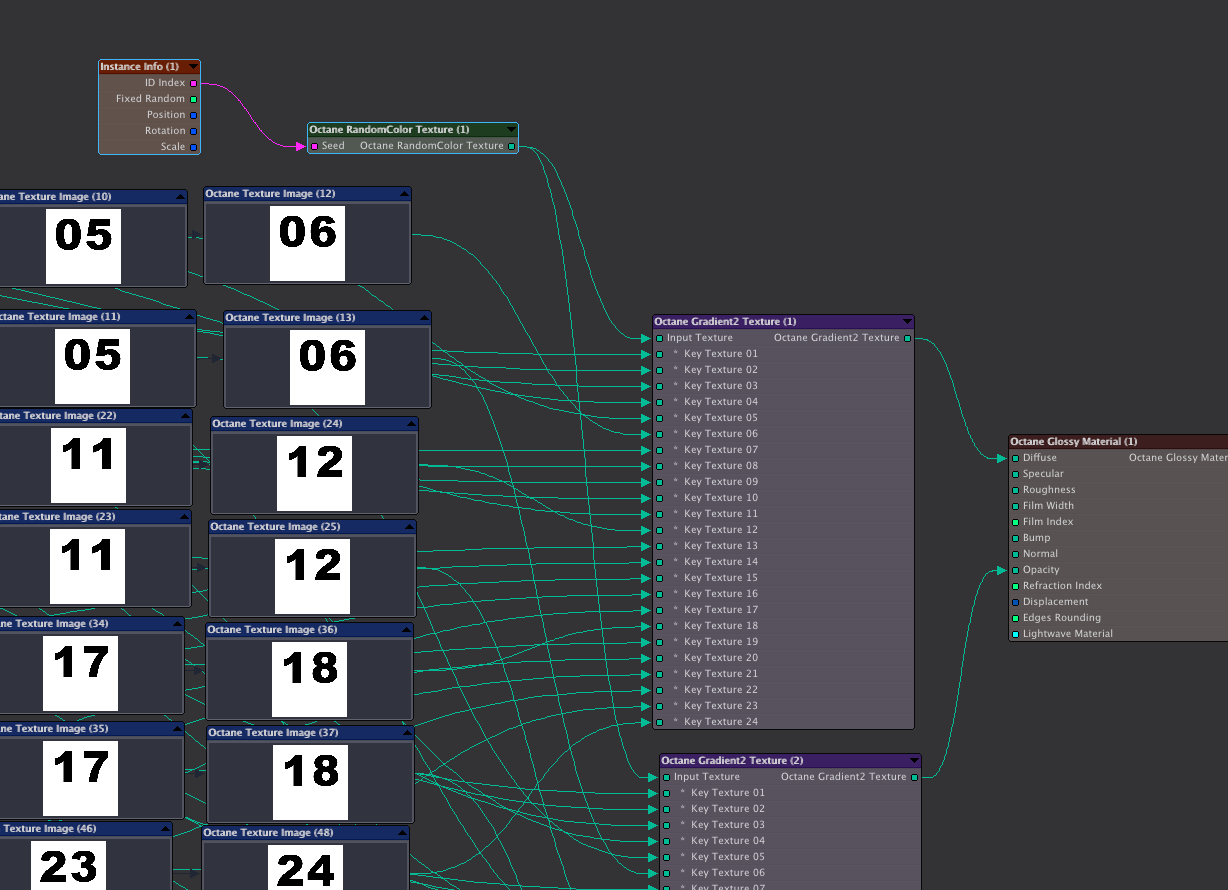
Task: Expand Octane Texture Image (12) node triangle
Action: pos(404,194)
